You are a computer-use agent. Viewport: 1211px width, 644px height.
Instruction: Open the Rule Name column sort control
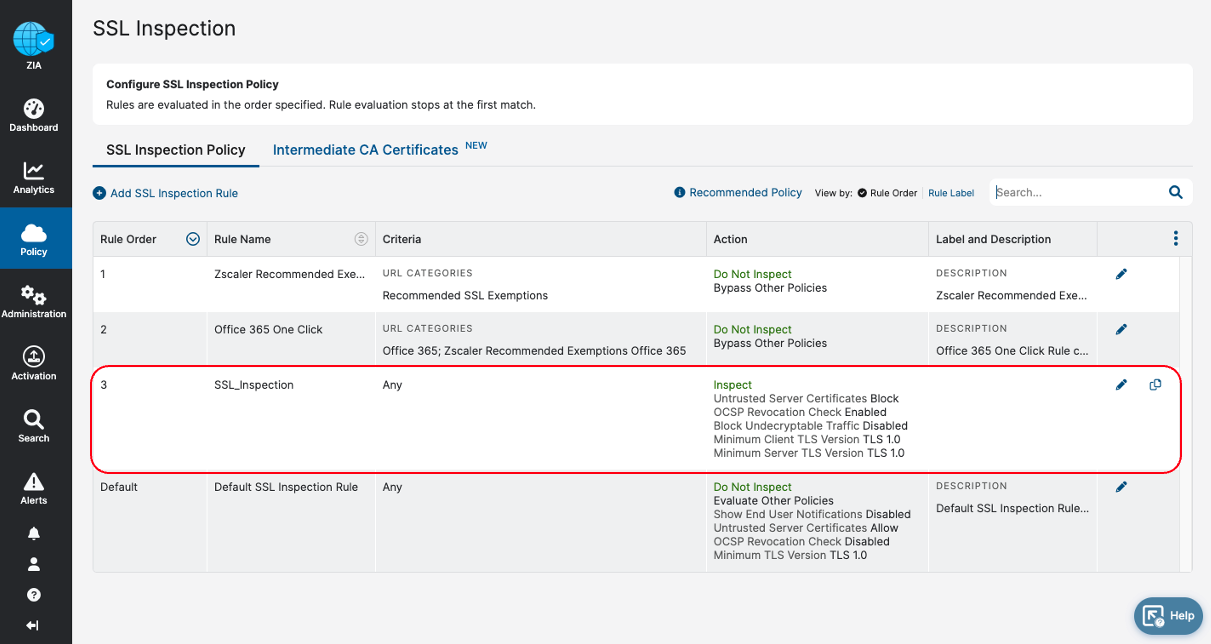click(x=360, y=239)
